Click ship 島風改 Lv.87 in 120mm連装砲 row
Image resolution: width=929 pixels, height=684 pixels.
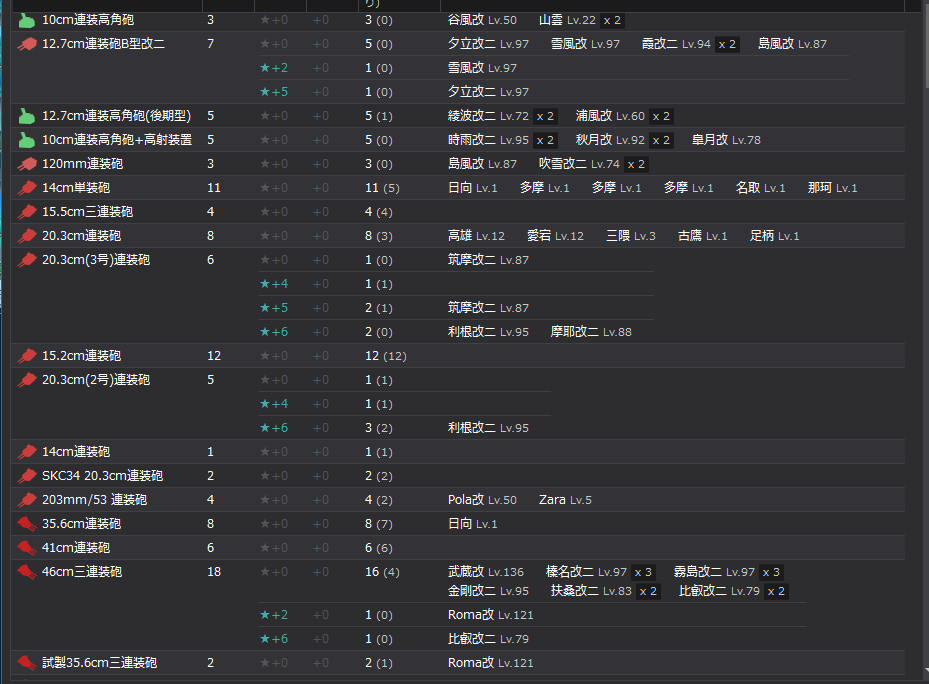[482, 164]
